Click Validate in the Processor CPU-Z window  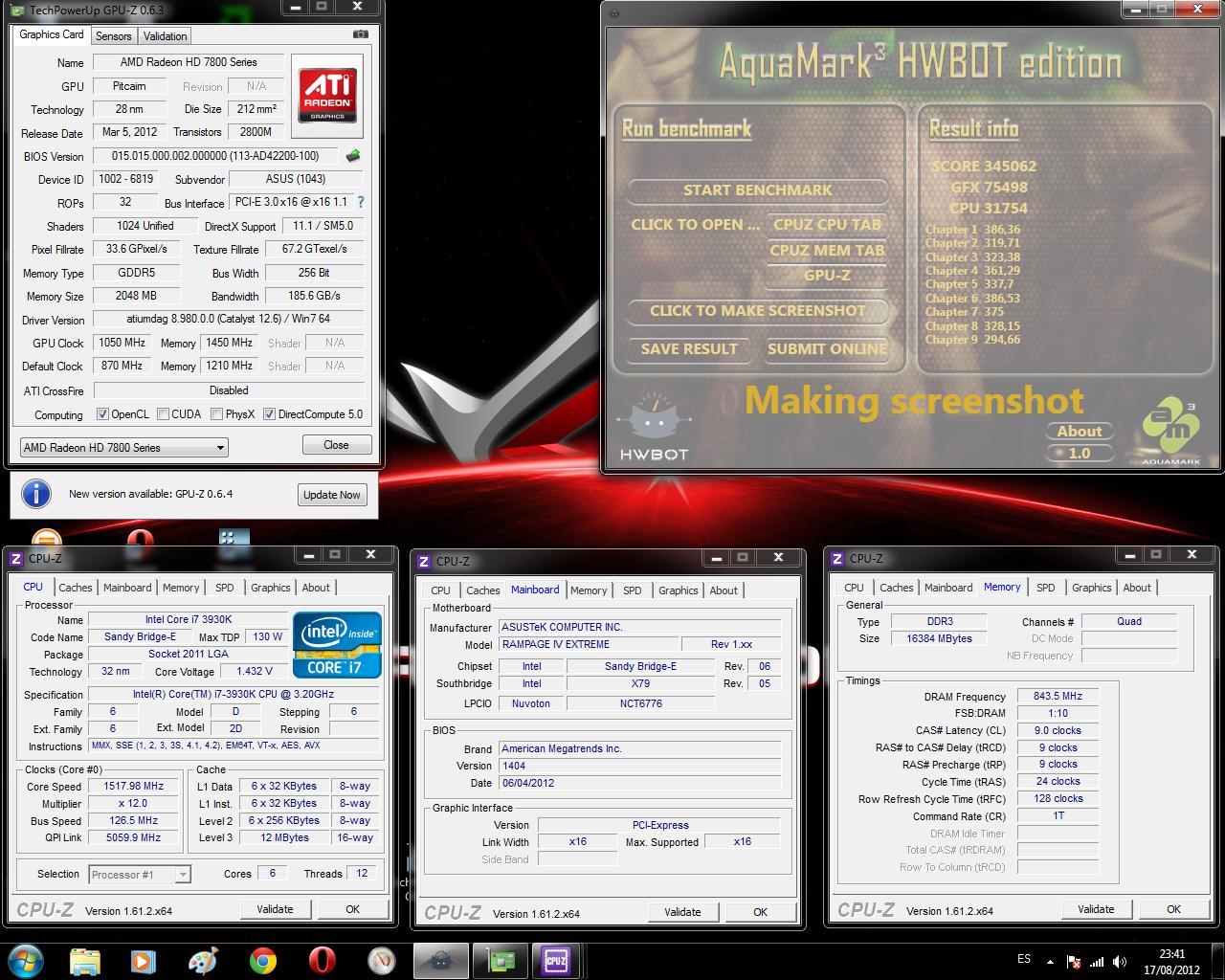[x=275, y=909]
